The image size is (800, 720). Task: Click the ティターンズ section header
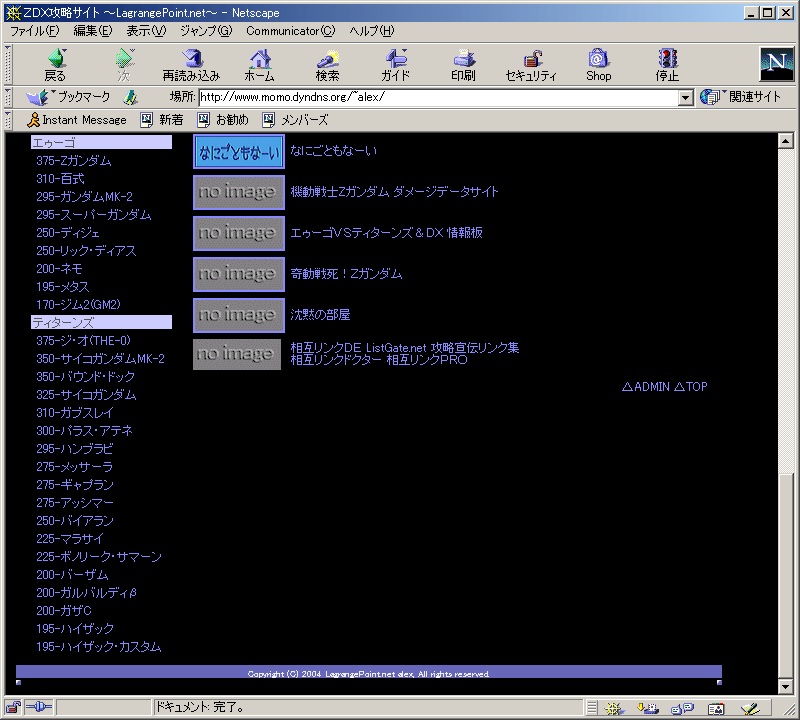pyautogui.click(x=102, y=322)
